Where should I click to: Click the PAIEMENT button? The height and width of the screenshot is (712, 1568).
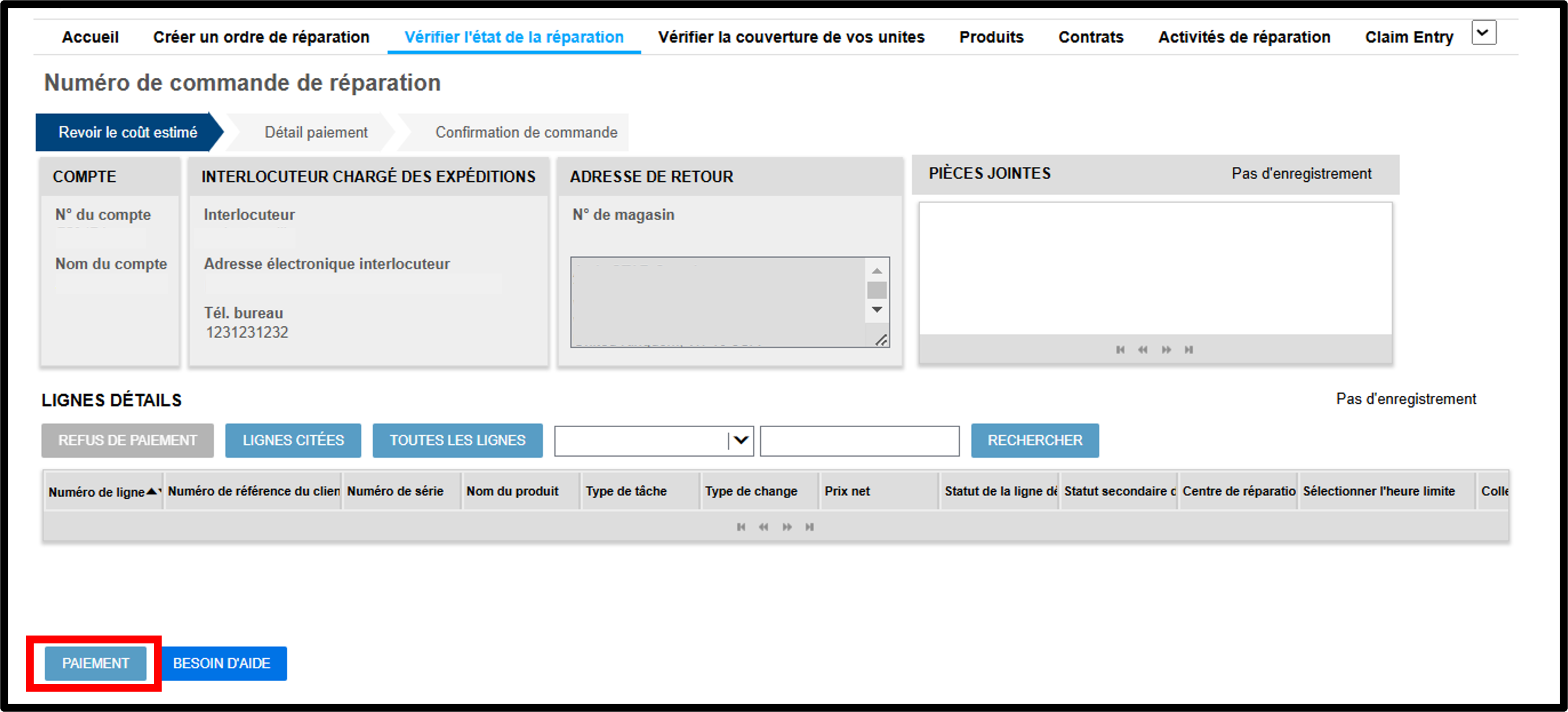pos(96,663)
